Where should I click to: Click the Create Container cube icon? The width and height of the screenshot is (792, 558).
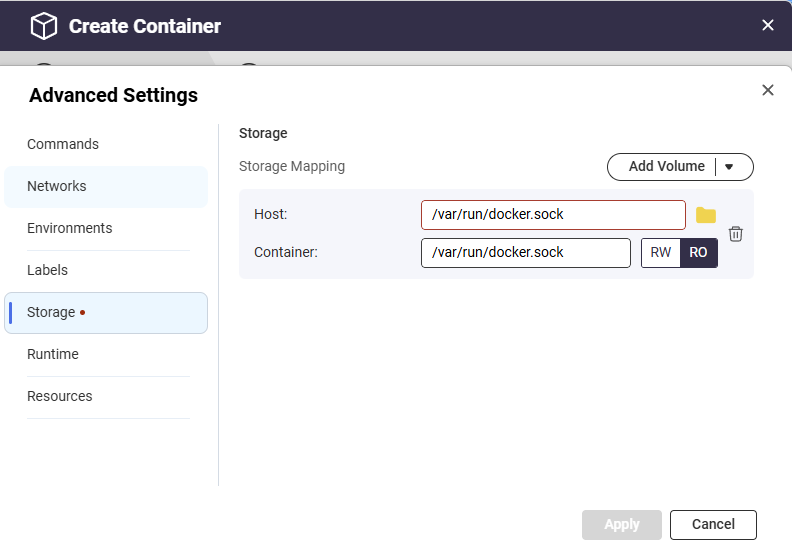tap(44, 26)
